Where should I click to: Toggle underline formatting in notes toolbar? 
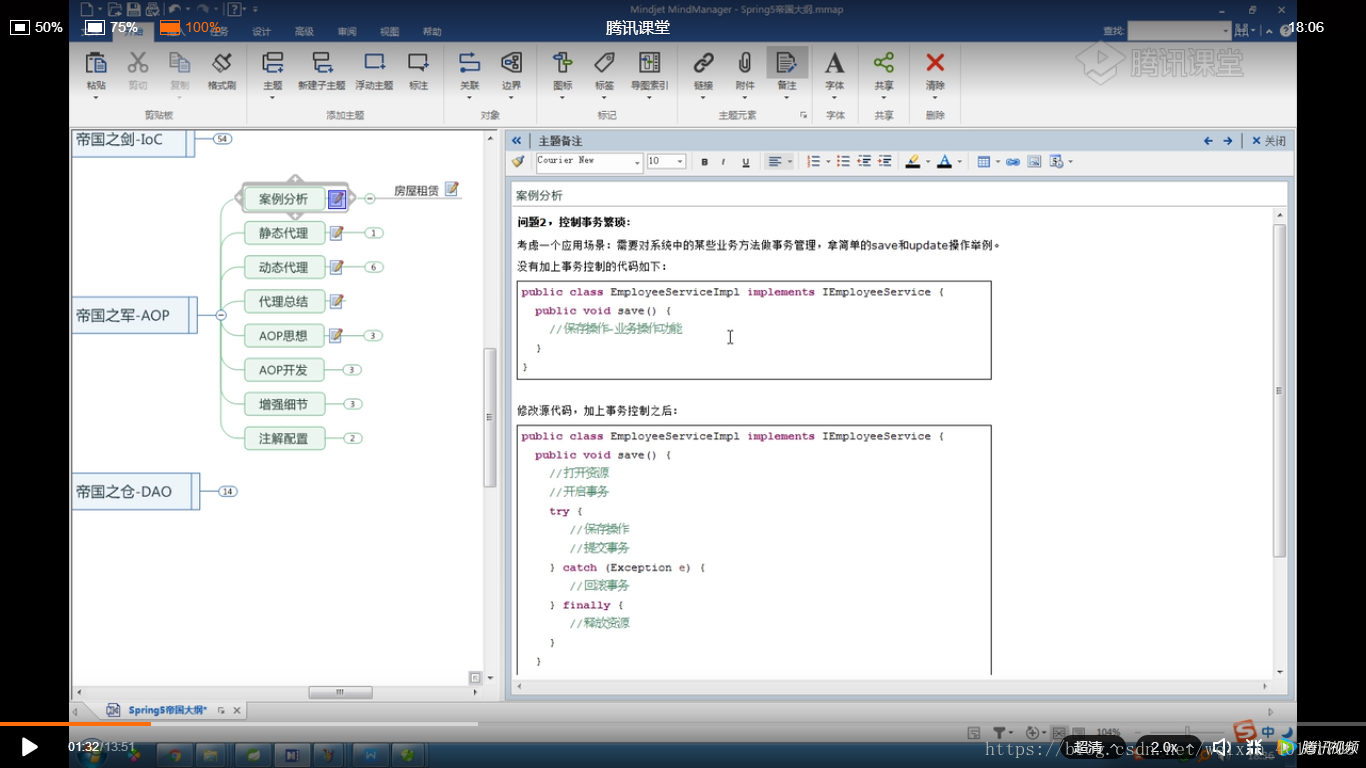point(745,162)
